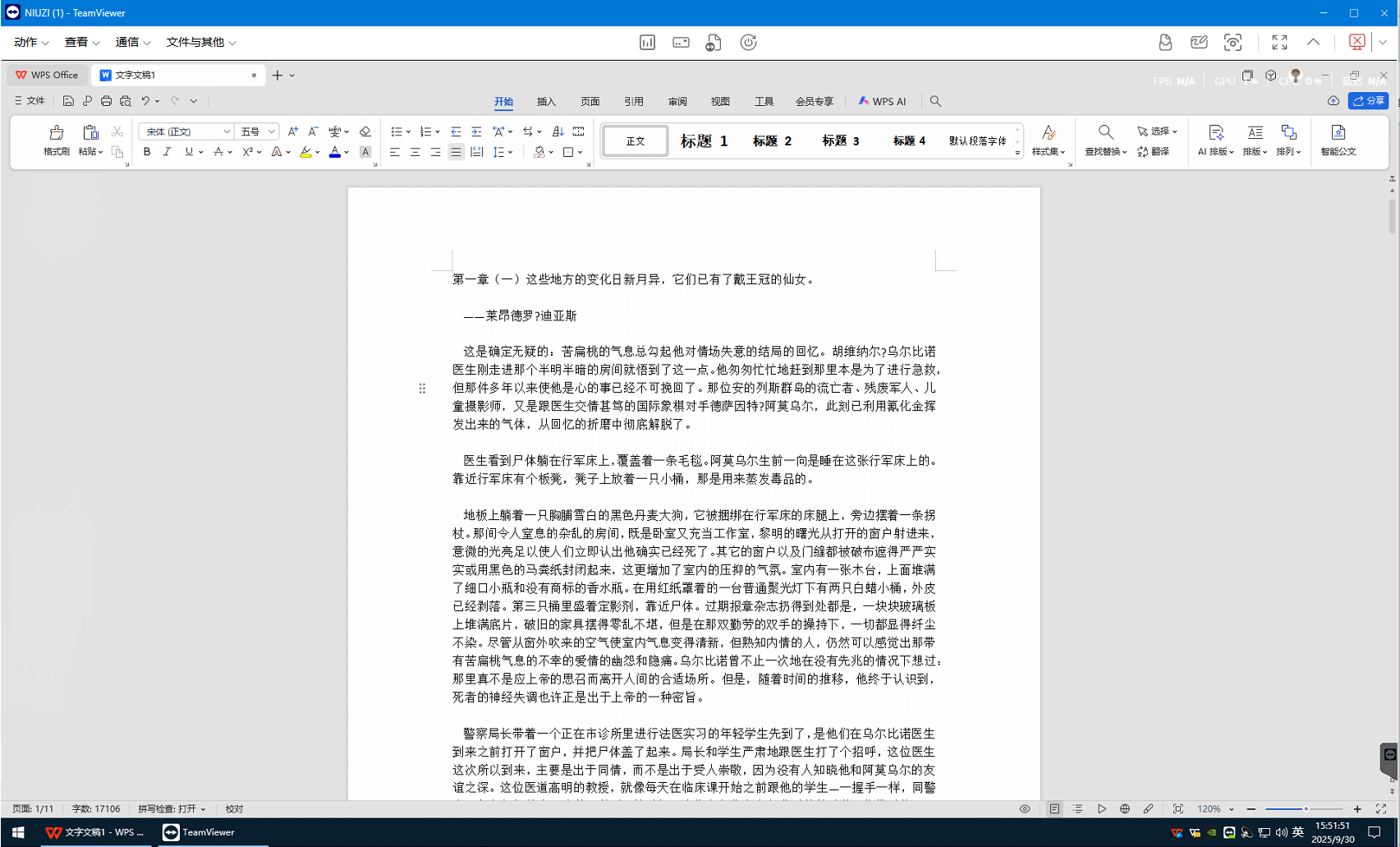Viewport: 1400px width, 847px height.
Task: Open the 智能公文 smart document tool
Action: pyautogui.click(x=1338, y=133)
